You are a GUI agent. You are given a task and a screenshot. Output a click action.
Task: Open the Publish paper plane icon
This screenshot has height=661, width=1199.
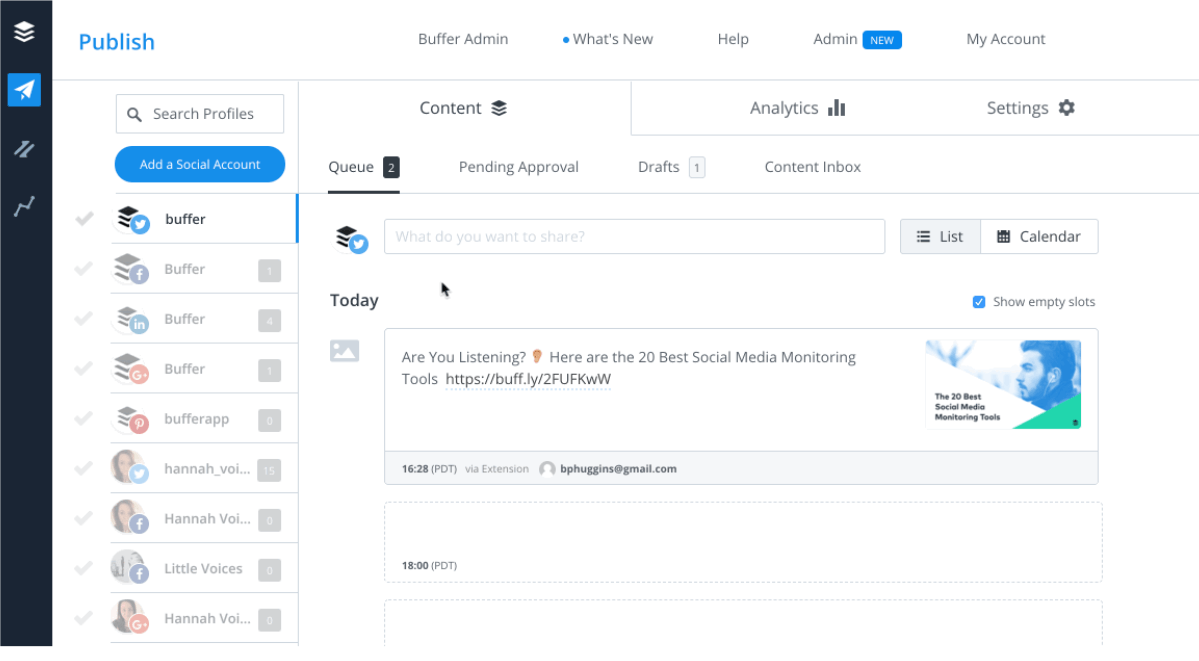(x=24, y=90)
